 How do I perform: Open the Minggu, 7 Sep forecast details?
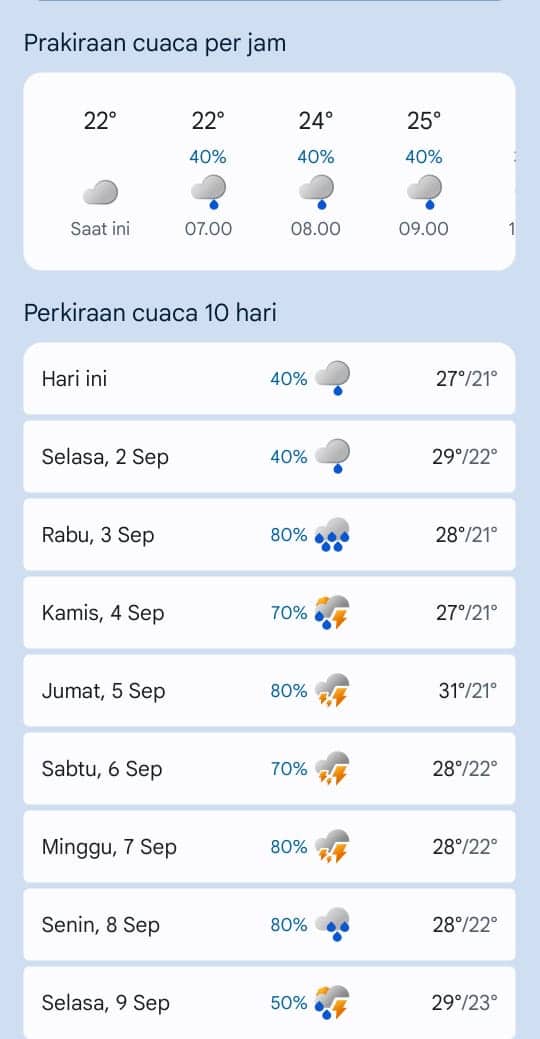point(270,847)
